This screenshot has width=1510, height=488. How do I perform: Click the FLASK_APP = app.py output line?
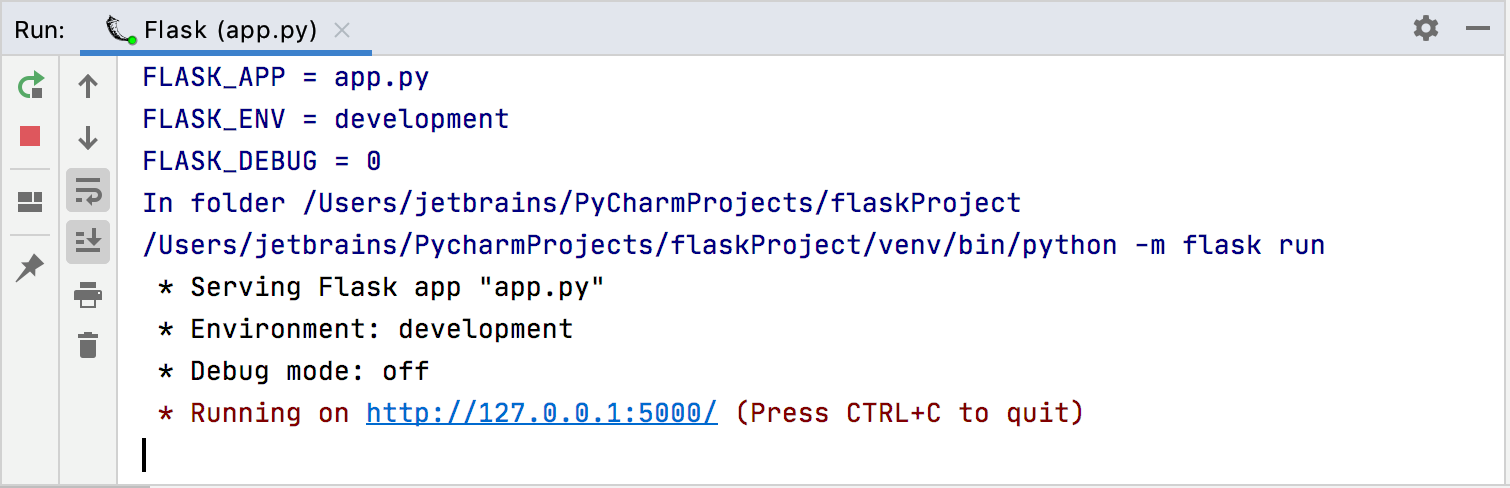[285, 77]
